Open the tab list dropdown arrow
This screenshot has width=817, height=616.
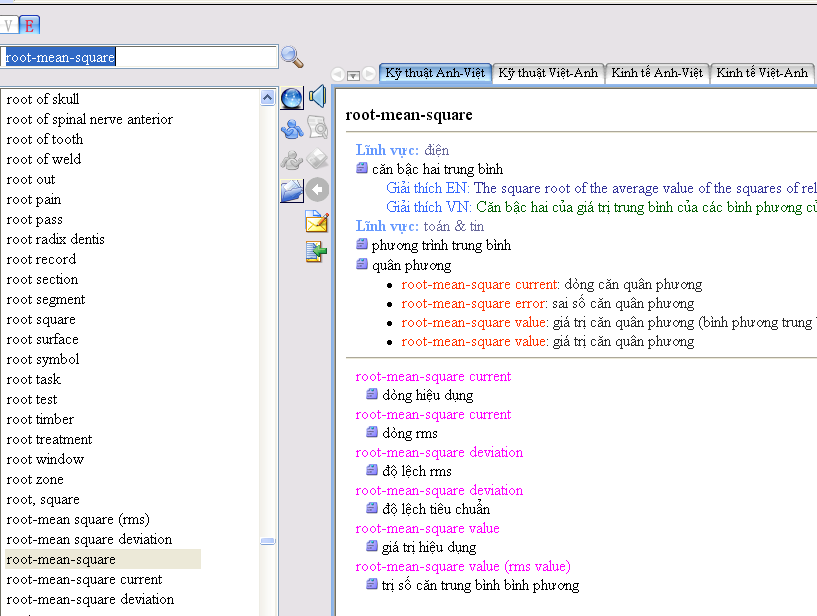pos(353,76)
